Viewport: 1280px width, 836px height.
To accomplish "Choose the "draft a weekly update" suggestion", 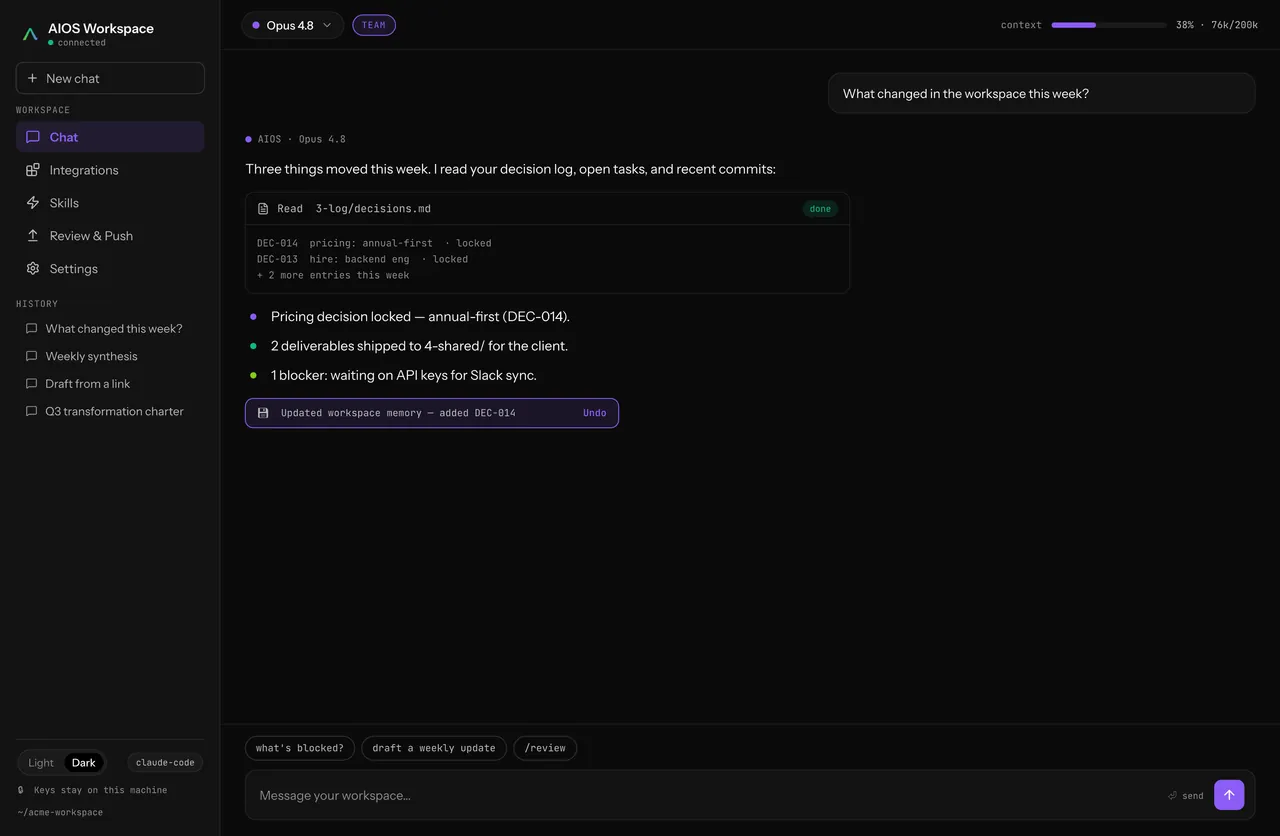I will (434, 748).
